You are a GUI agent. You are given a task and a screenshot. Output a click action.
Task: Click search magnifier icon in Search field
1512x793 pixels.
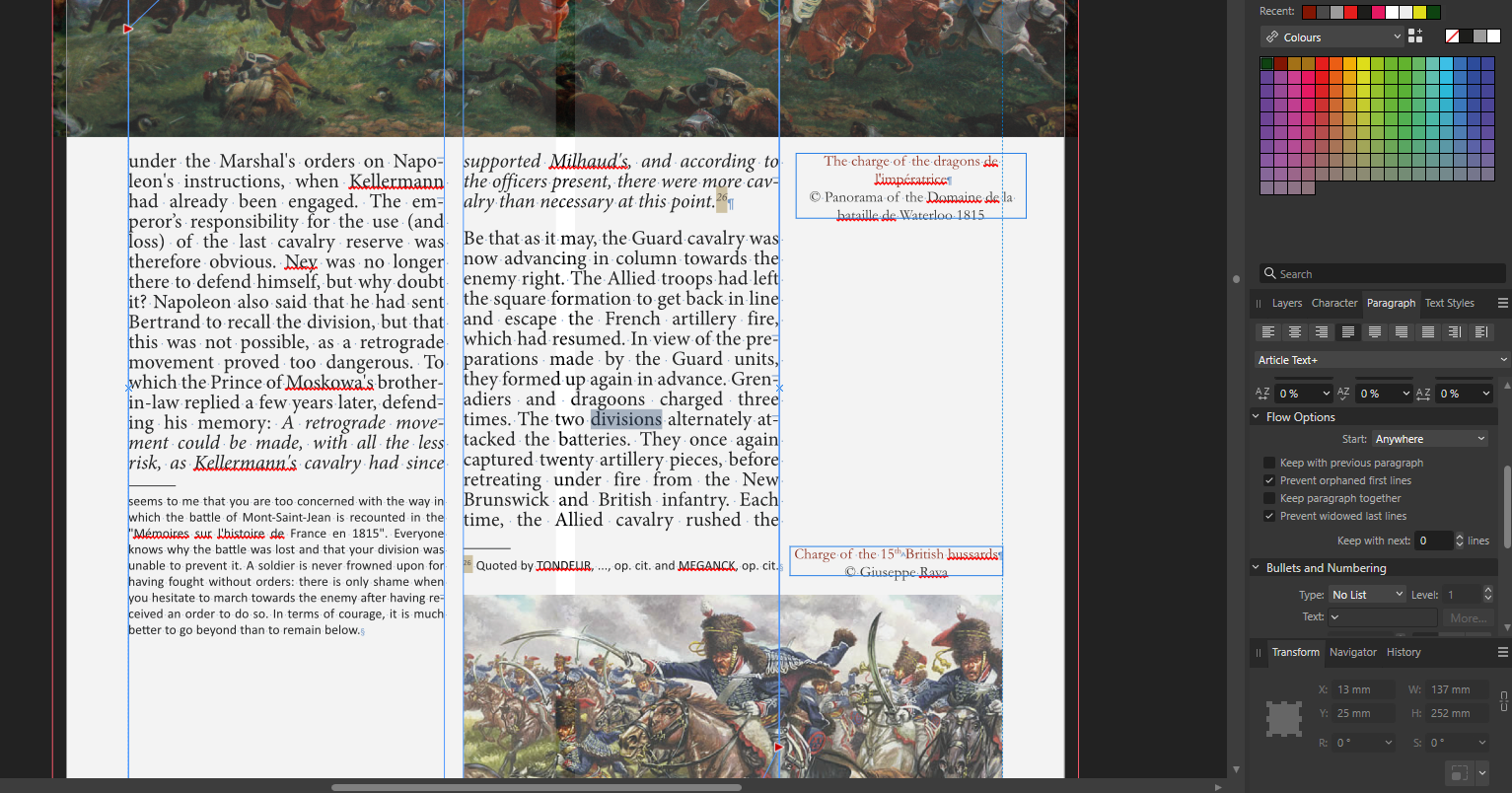1270,273
